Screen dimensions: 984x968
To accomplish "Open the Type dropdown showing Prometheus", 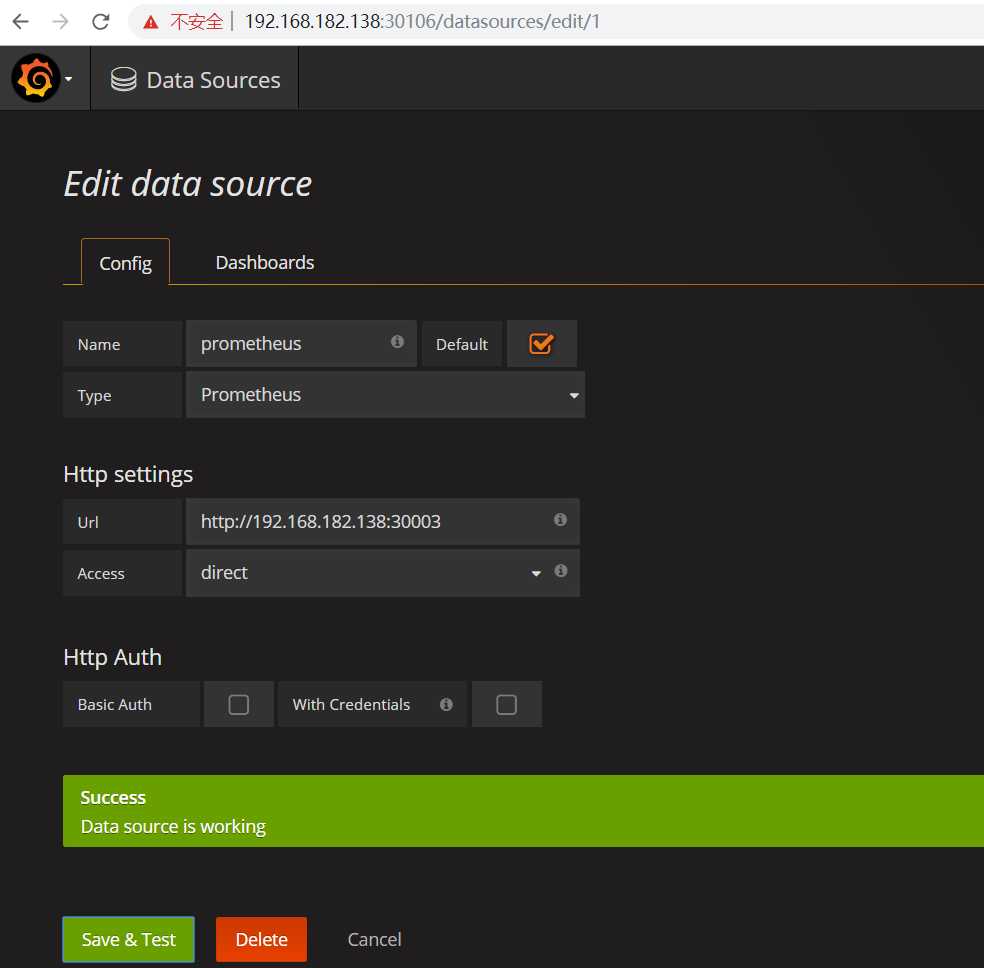I will tap(385, 395).
